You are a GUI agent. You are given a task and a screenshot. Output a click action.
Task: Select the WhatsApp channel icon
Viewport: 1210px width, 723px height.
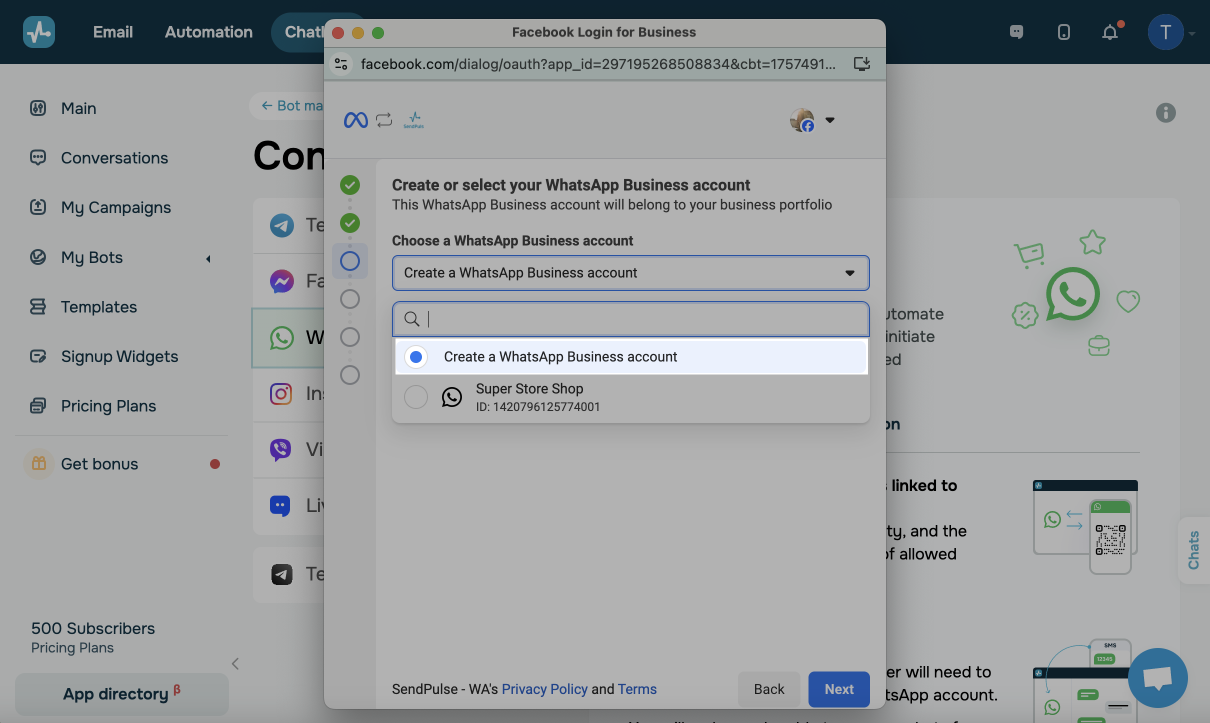click(282, 337)
